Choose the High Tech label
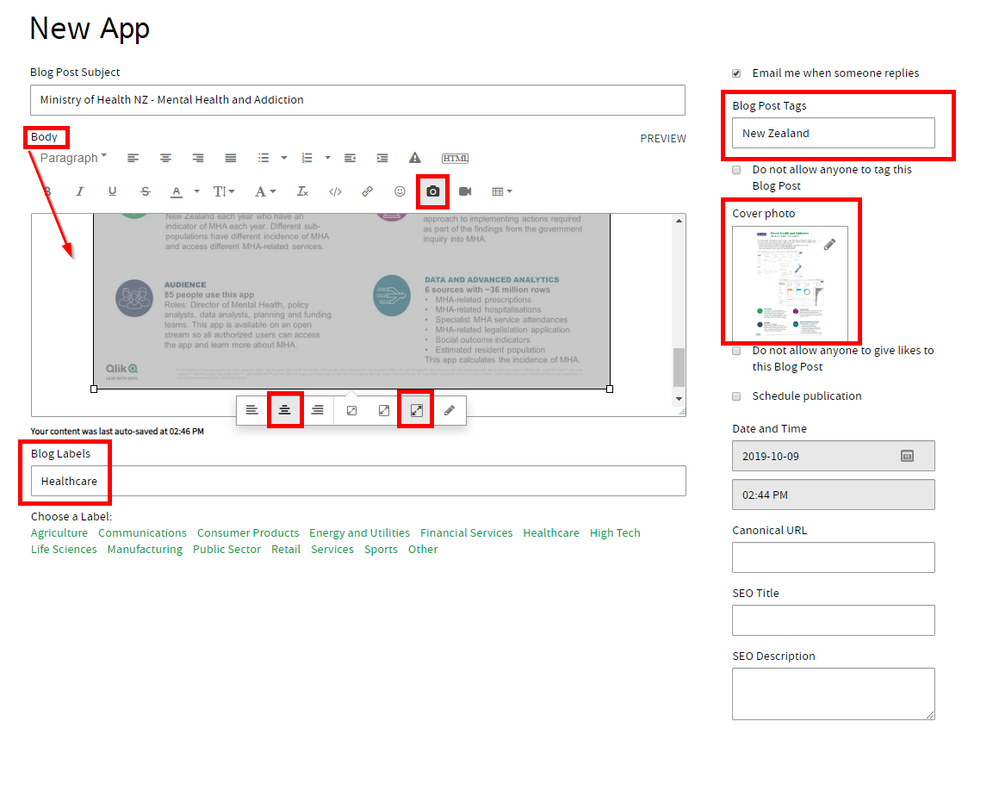 coord(615,533)
